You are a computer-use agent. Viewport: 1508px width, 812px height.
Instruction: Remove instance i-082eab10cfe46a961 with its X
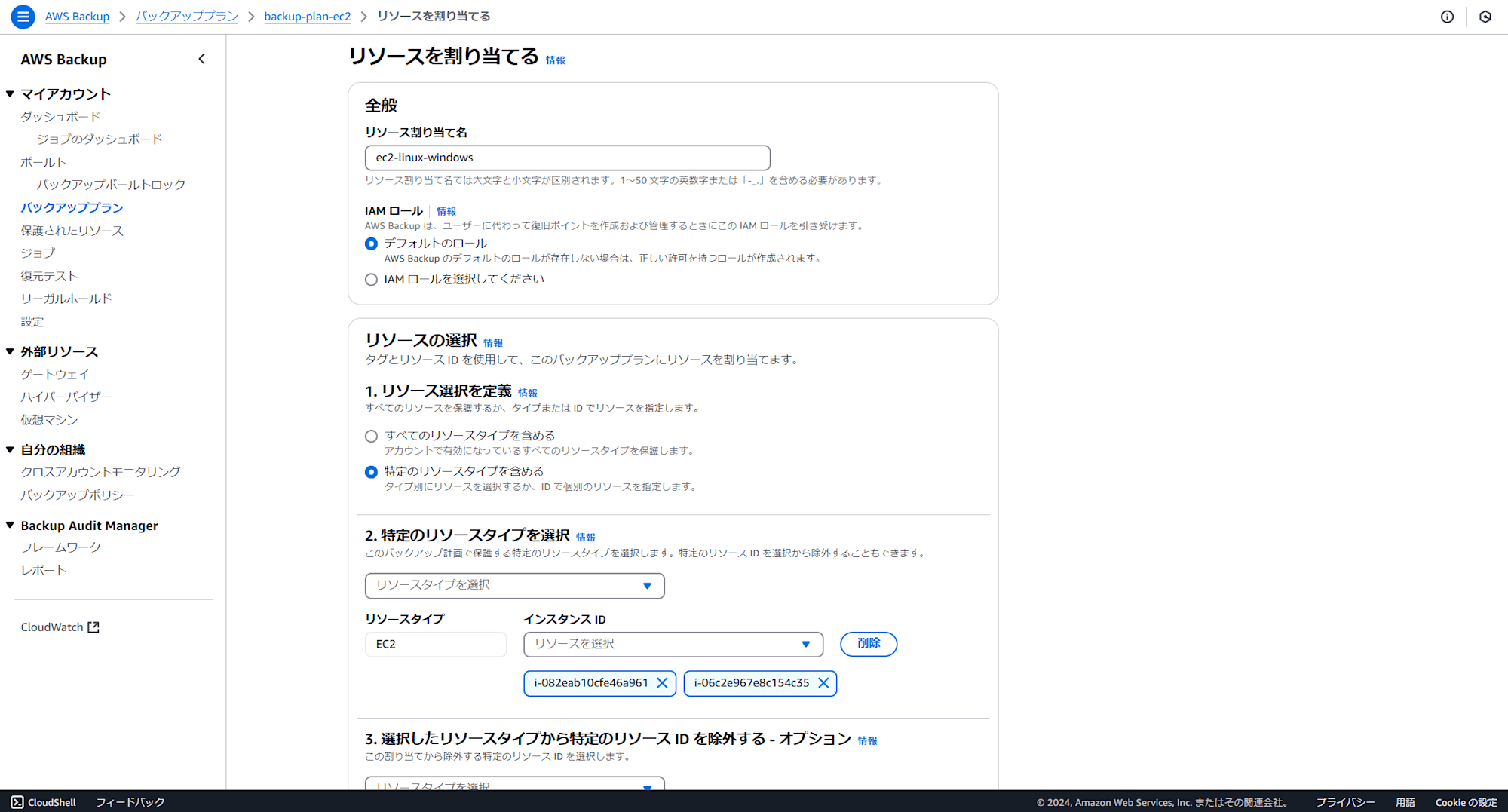662,683
